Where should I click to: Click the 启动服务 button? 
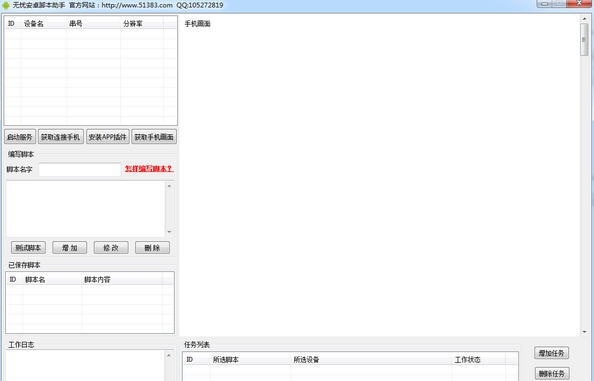20,137
